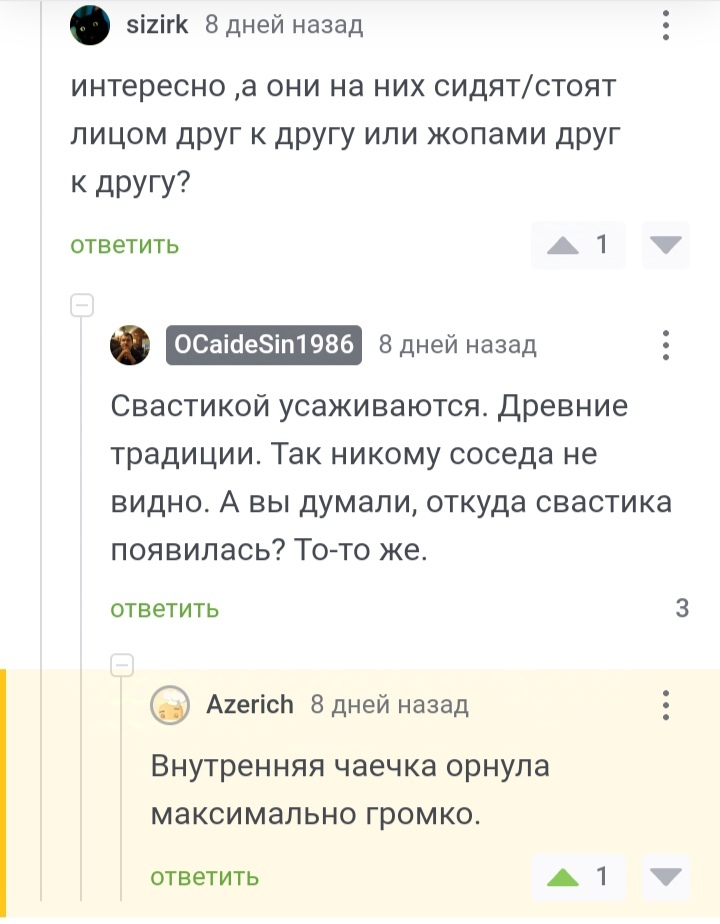
Task: Open sizirk's profile via username
Action: 157,26
